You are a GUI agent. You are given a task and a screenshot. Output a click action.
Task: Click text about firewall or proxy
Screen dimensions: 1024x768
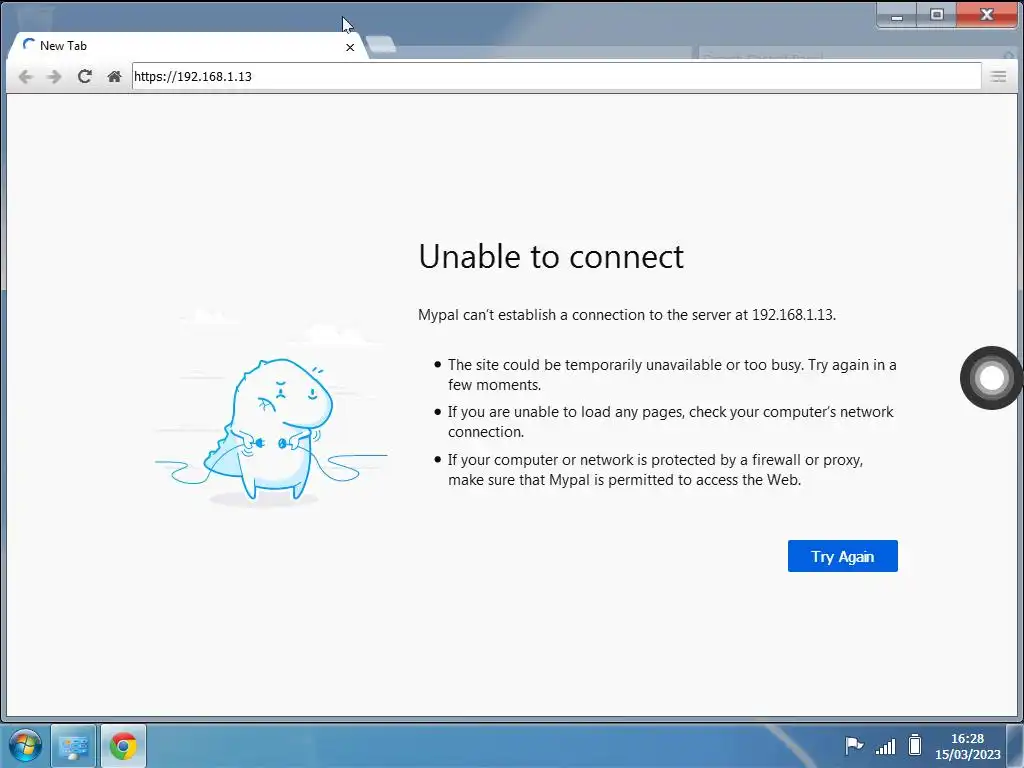655,470
